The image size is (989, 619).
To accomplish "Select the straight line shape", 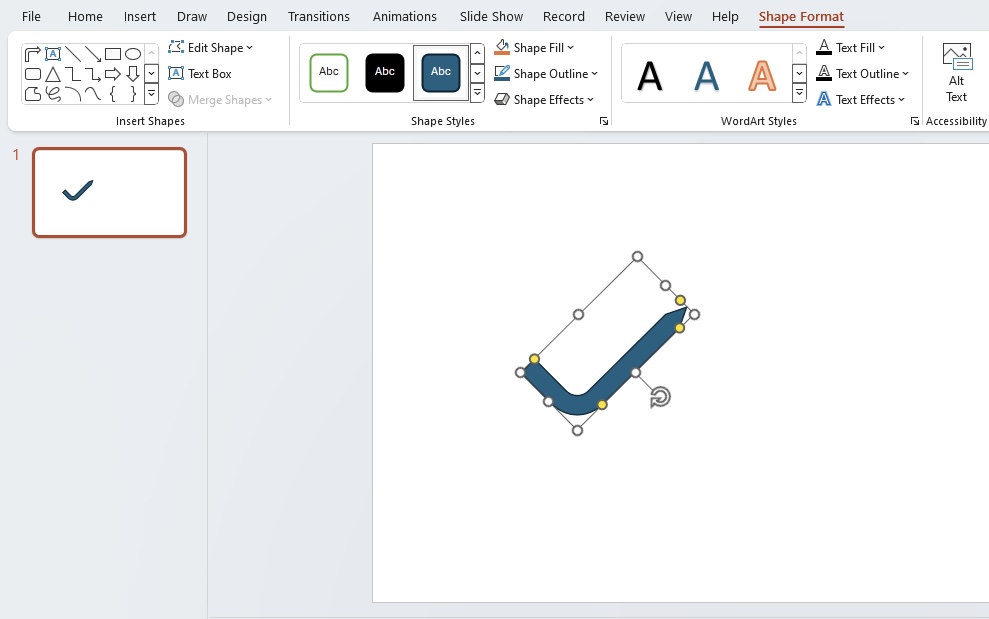I will pos(73,54).
